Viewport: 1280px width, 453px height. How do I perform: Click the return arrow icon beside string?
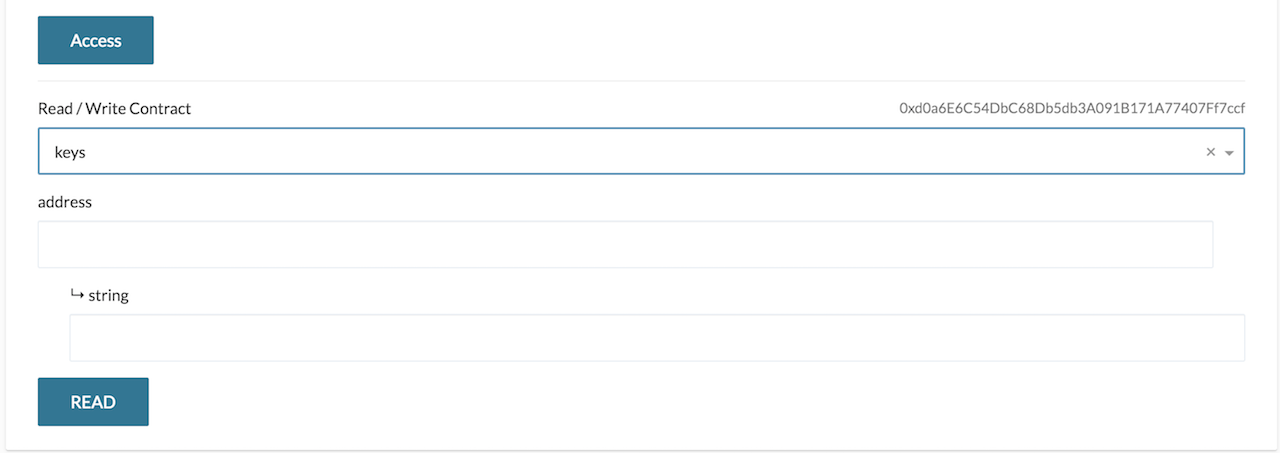pyautogui.click(x=77, y=295)
